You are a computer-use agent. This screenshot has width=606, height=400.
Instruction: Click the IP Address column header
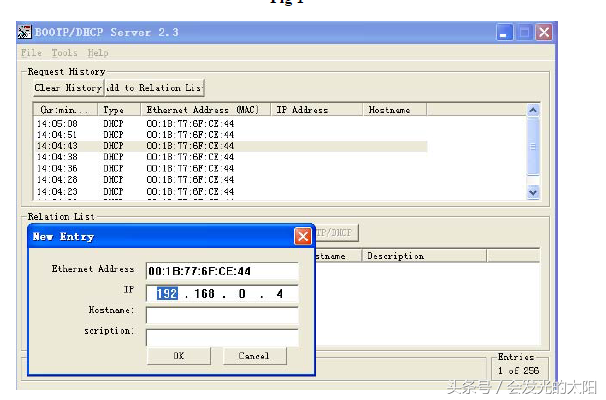317,110
